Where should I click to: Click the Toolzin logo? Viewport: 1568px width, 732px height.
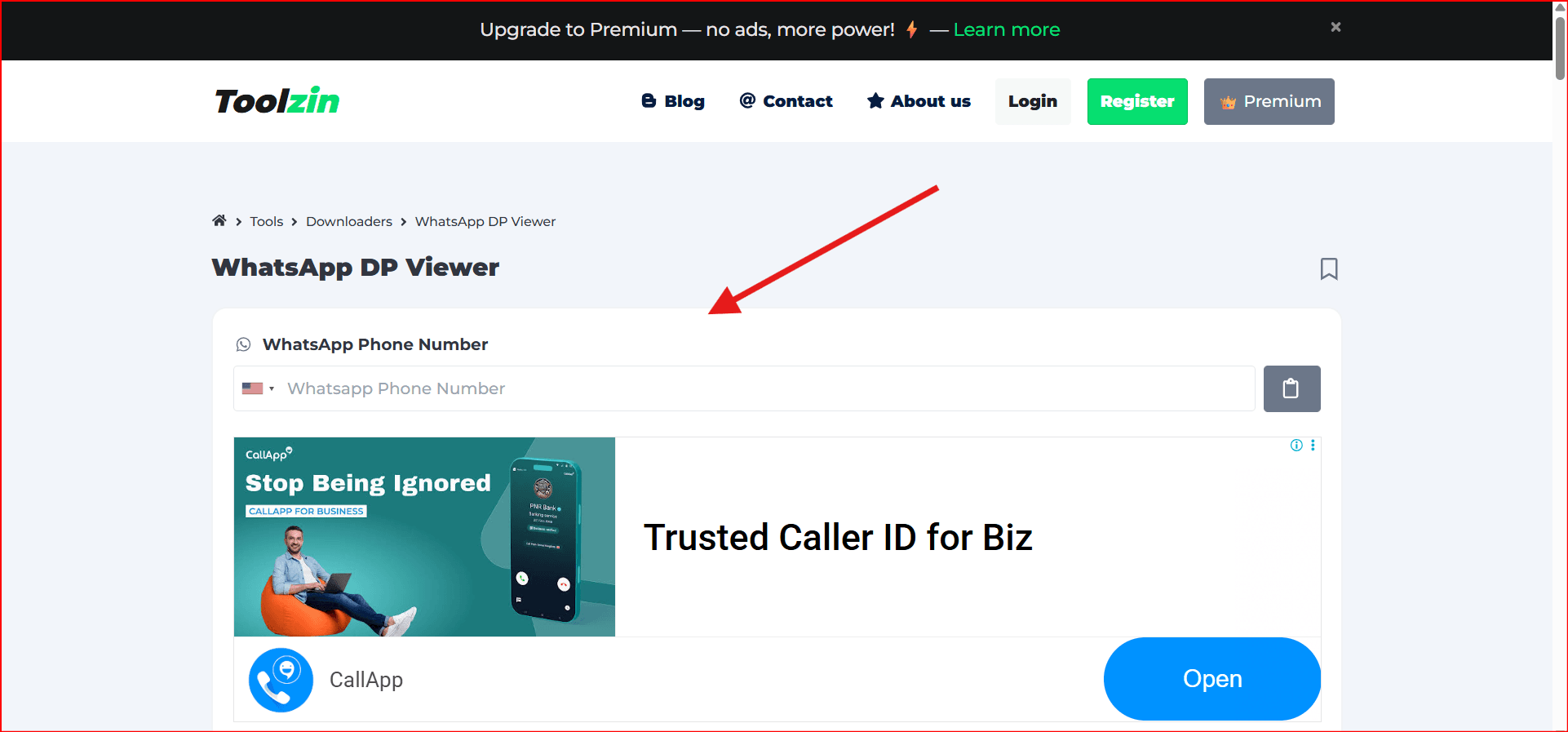click(x=277, y=101)
